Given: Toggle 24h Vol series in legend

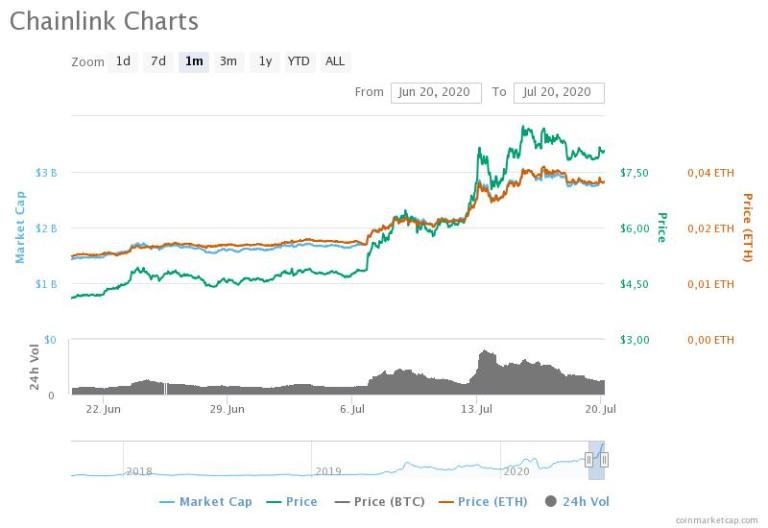Looking at the screenshot, I should click(577, 502).
